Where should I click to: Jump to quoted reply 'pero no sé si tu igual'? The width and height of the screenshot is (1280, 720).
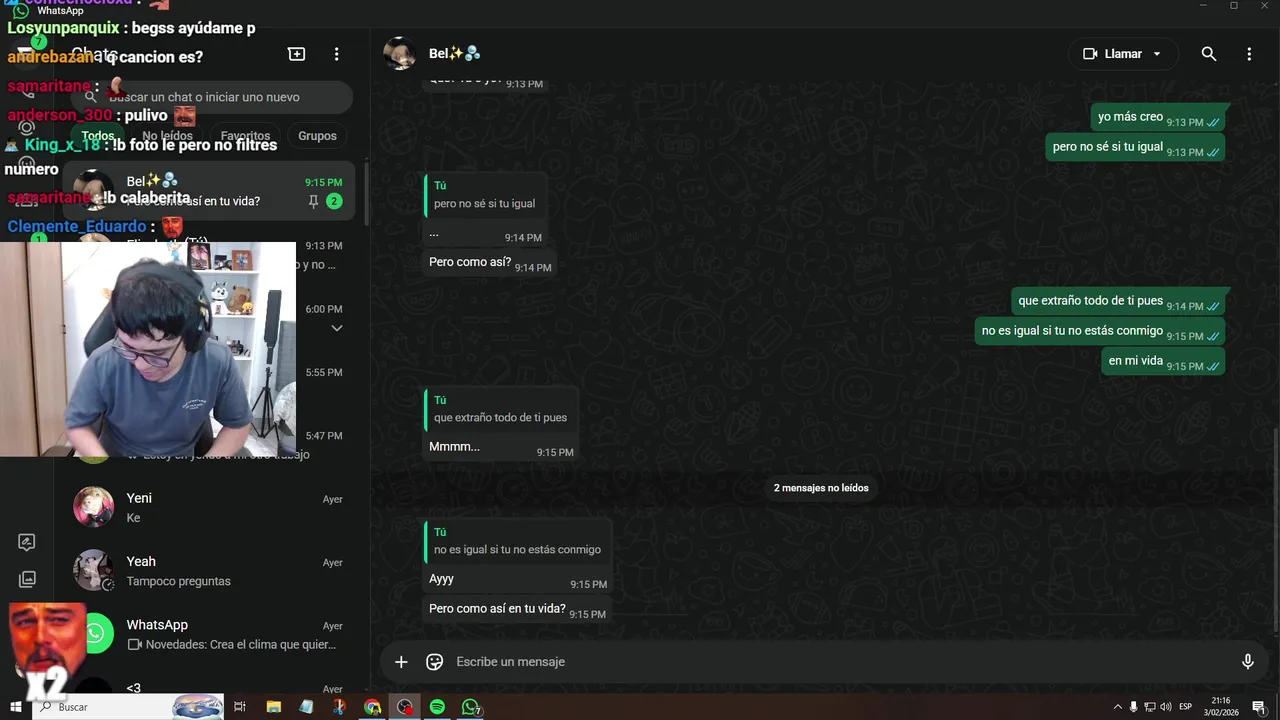[x=485, y=194]
